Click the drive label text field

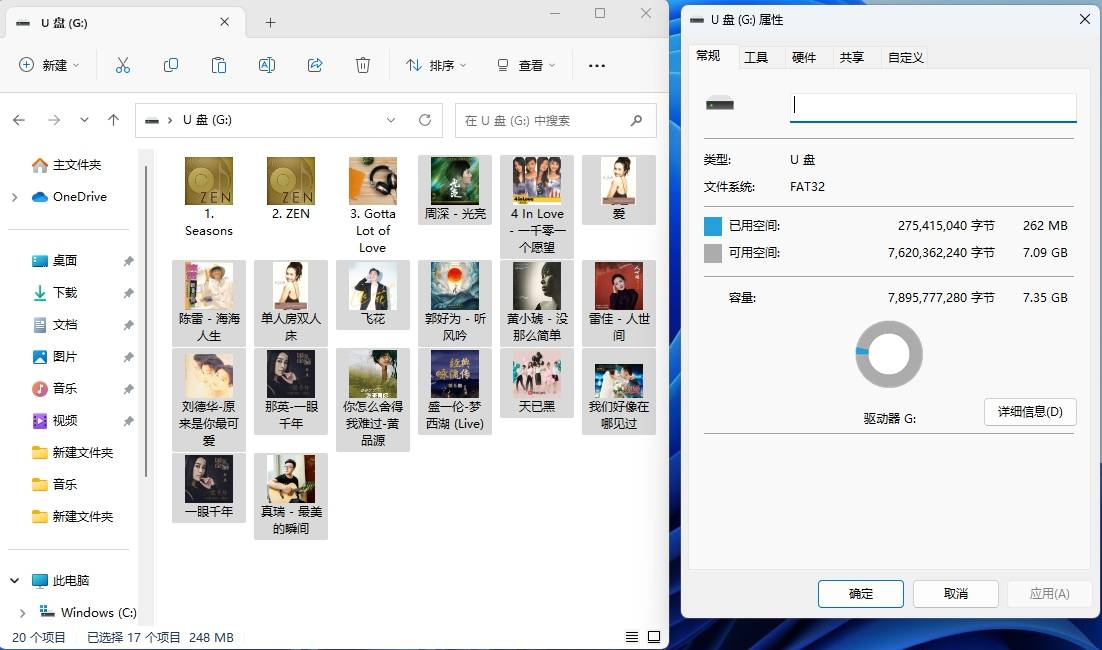click(x=933, y=107)
